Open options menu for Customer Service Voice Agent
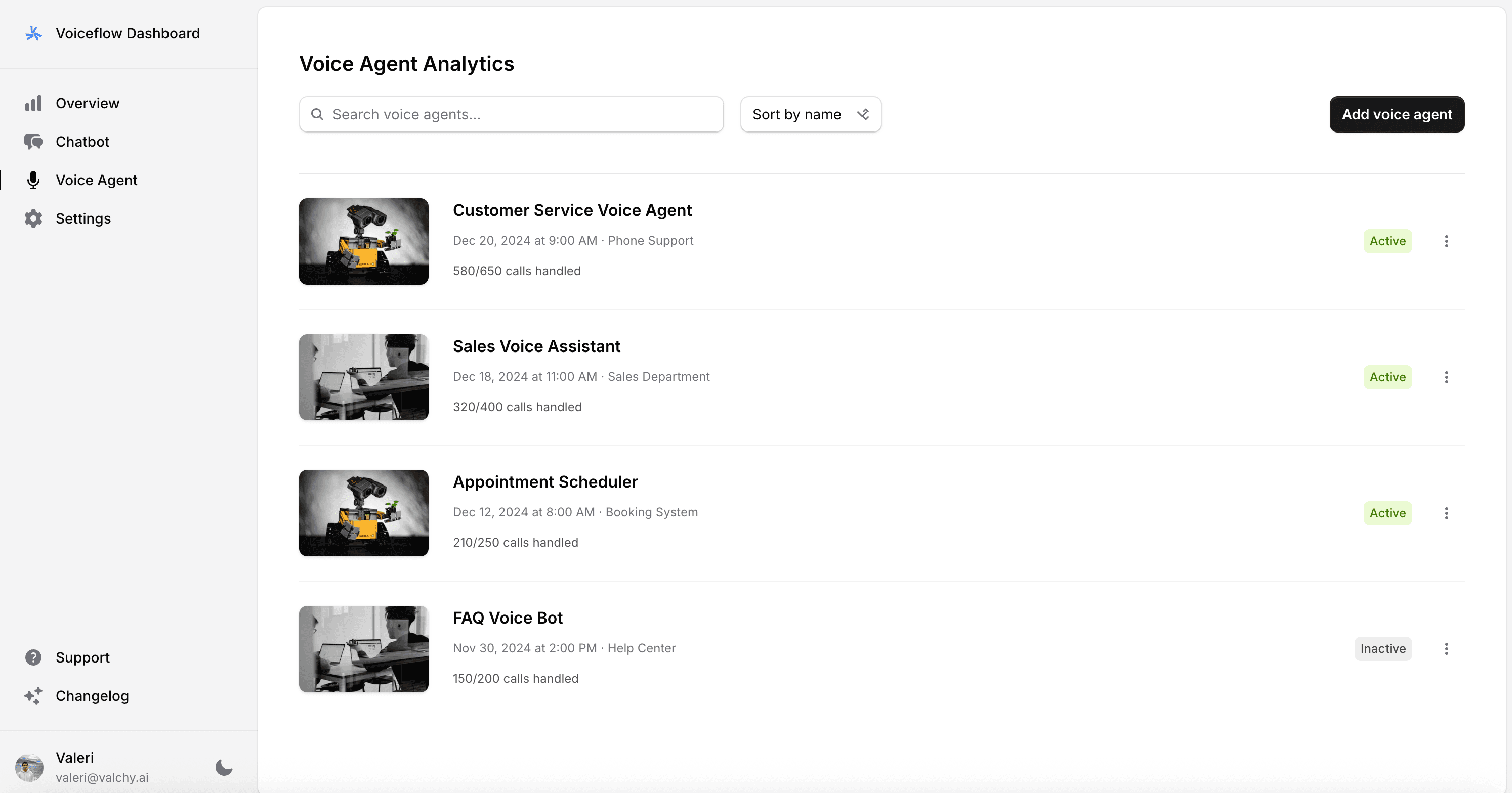The height and width of the screenshot is (793, 1512). pos(1446,241)
